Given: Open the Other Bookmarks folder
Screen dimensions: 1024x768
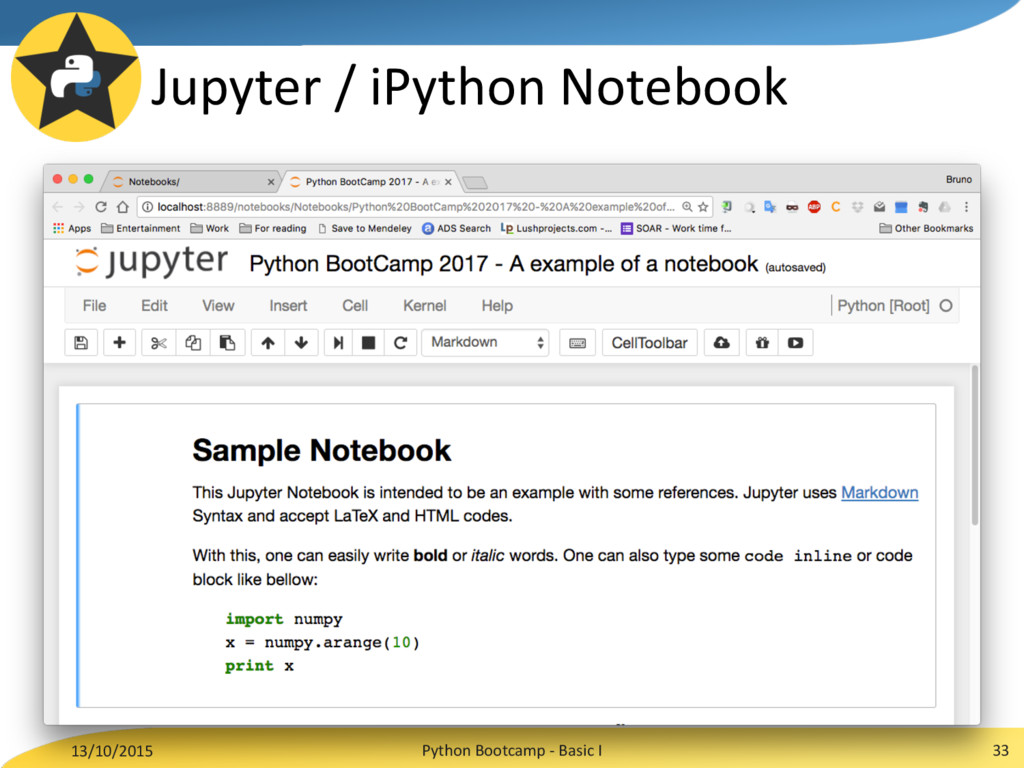Looking at the screenshot, I should pyautogui.click(x=926, y=228).
